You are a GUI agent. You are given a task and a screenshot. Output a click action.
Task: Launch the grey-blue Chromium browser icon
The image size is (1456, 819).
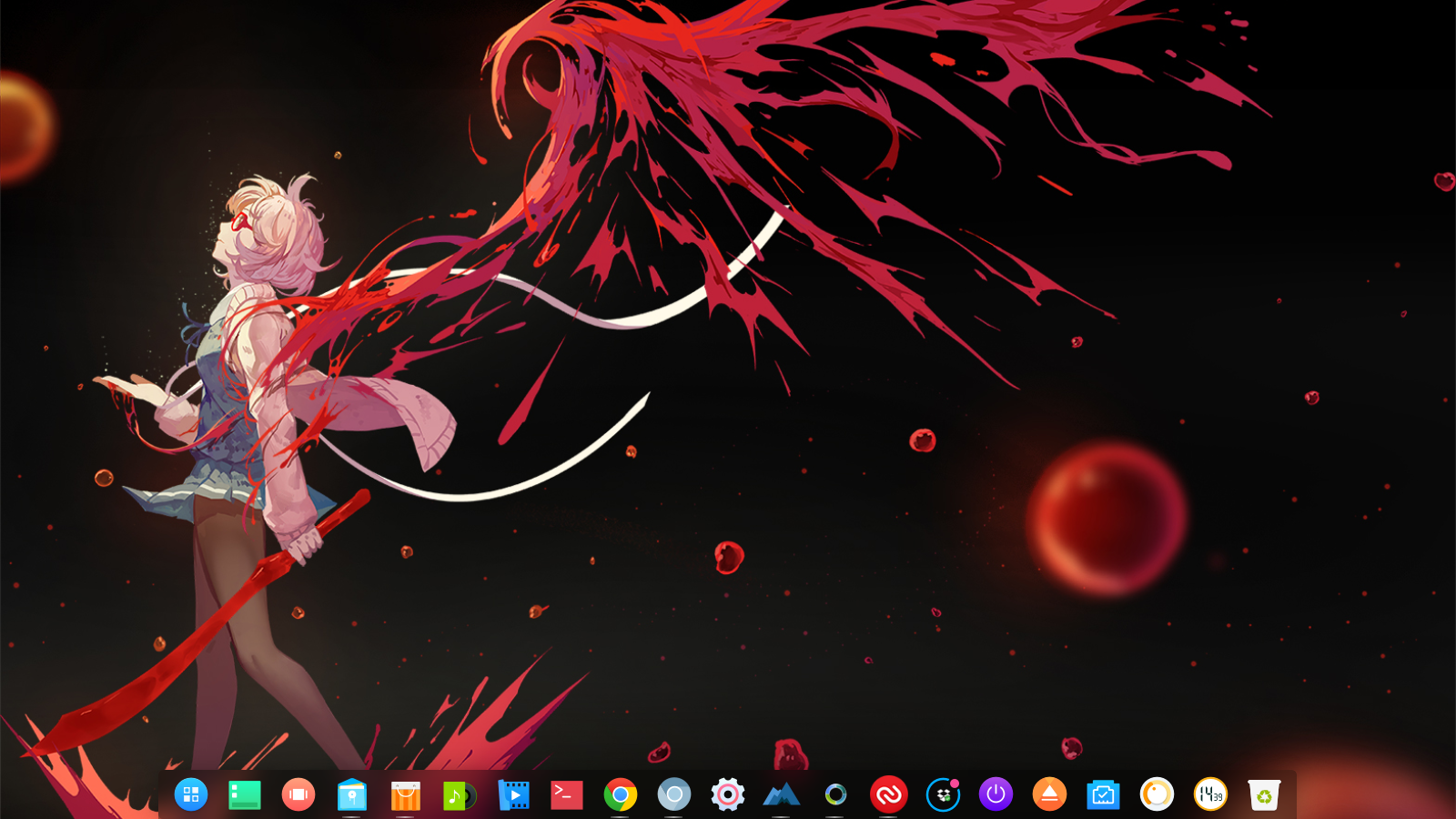[674, 794]
